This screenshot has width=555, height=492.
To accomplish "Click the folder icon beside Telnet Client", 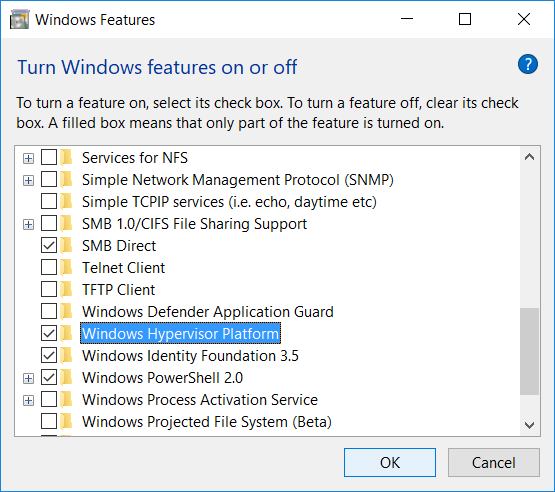I will point(66,268).
